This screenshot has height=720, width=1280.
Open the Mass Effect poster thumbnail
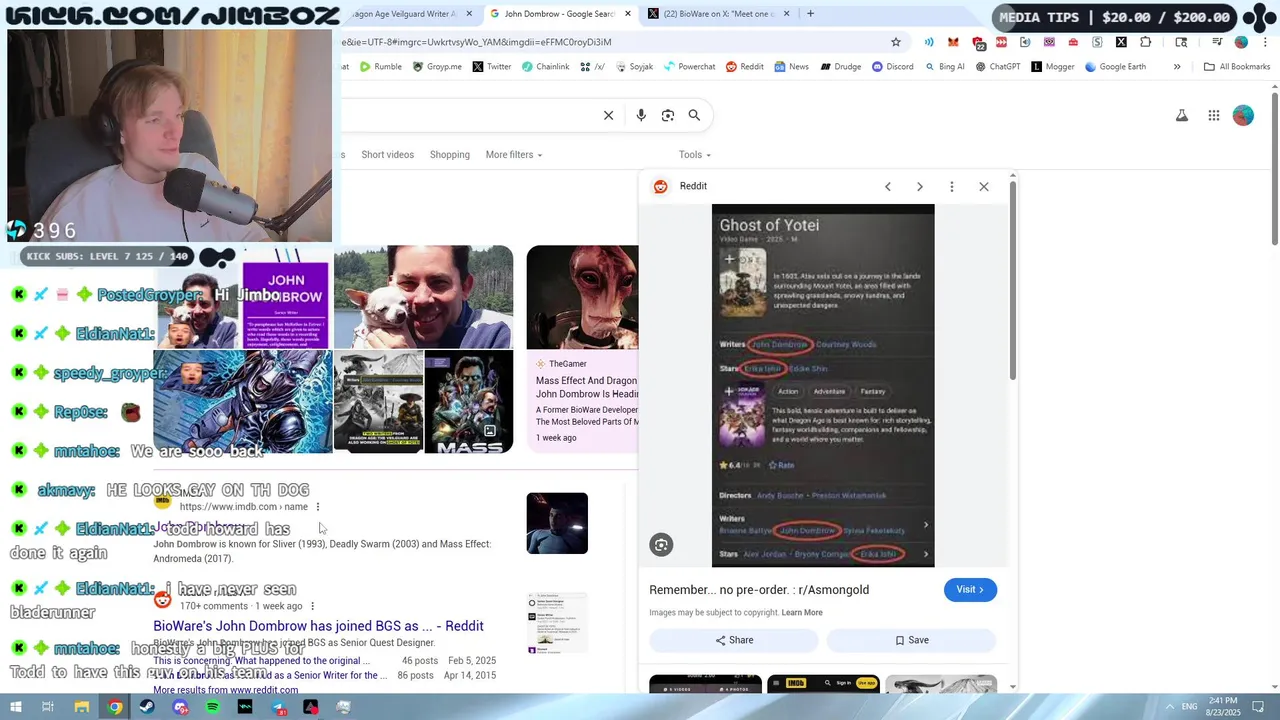click(469, 402)
